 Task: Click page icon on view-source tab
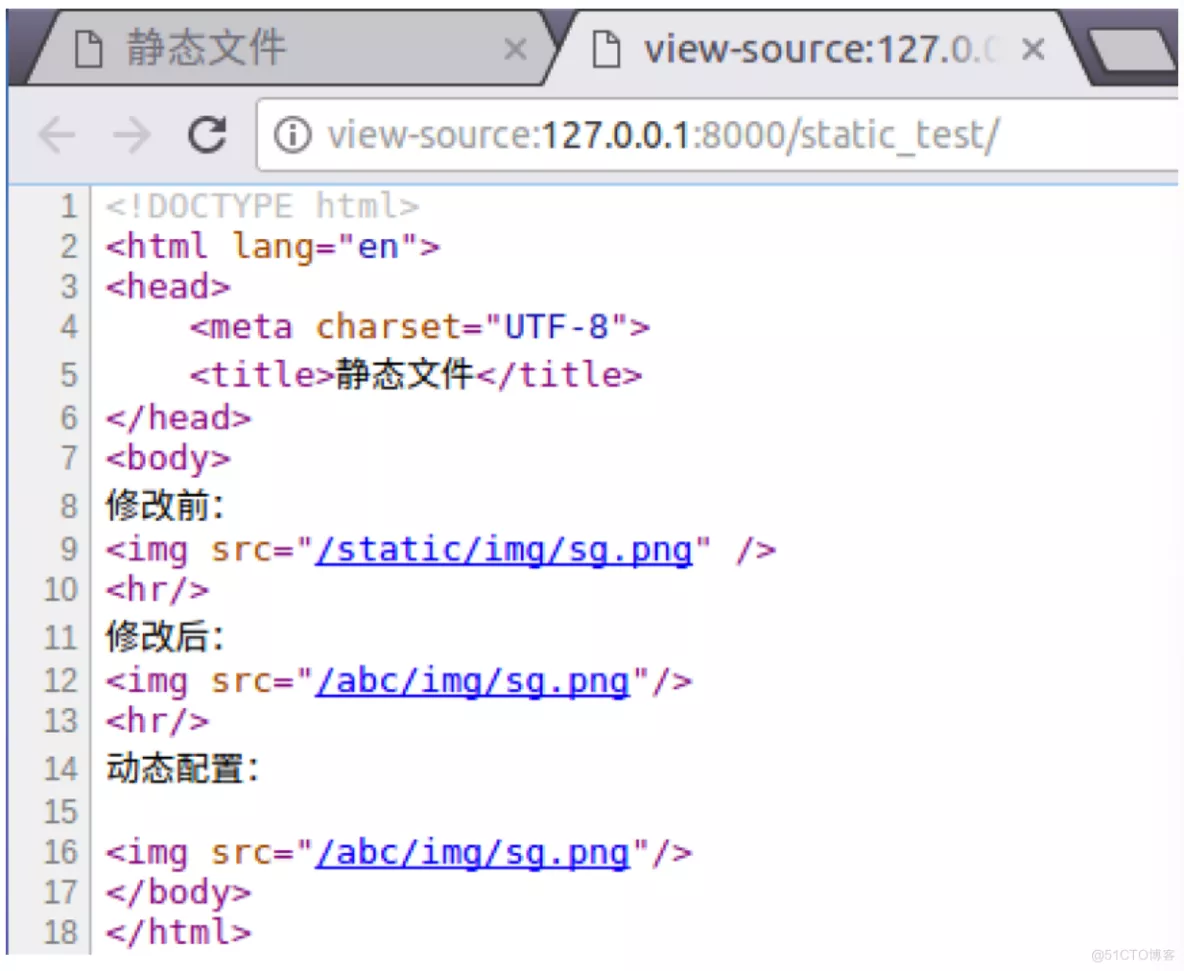[606, 50]
